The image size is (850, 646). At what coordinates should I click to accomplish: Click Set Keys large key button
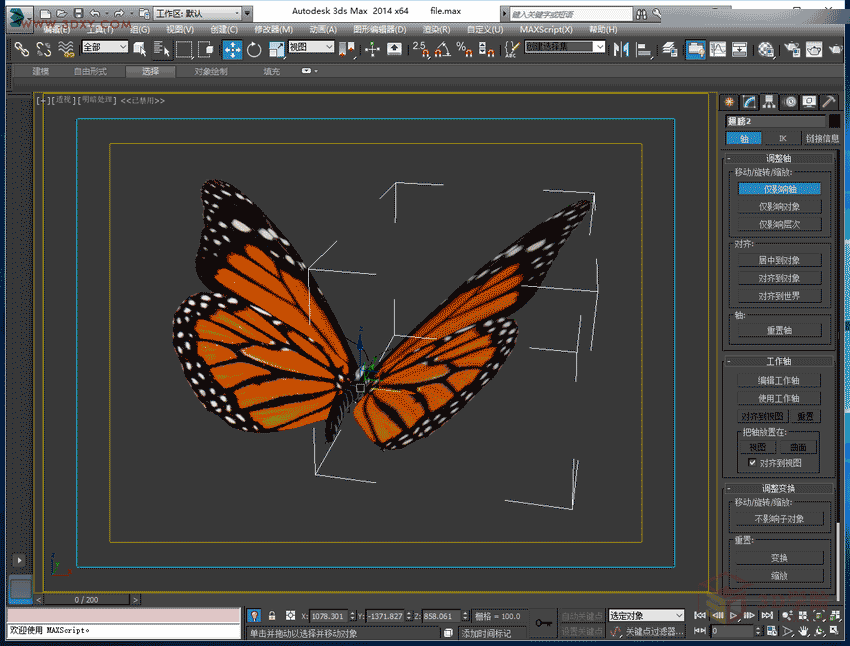tap(543, 623)
